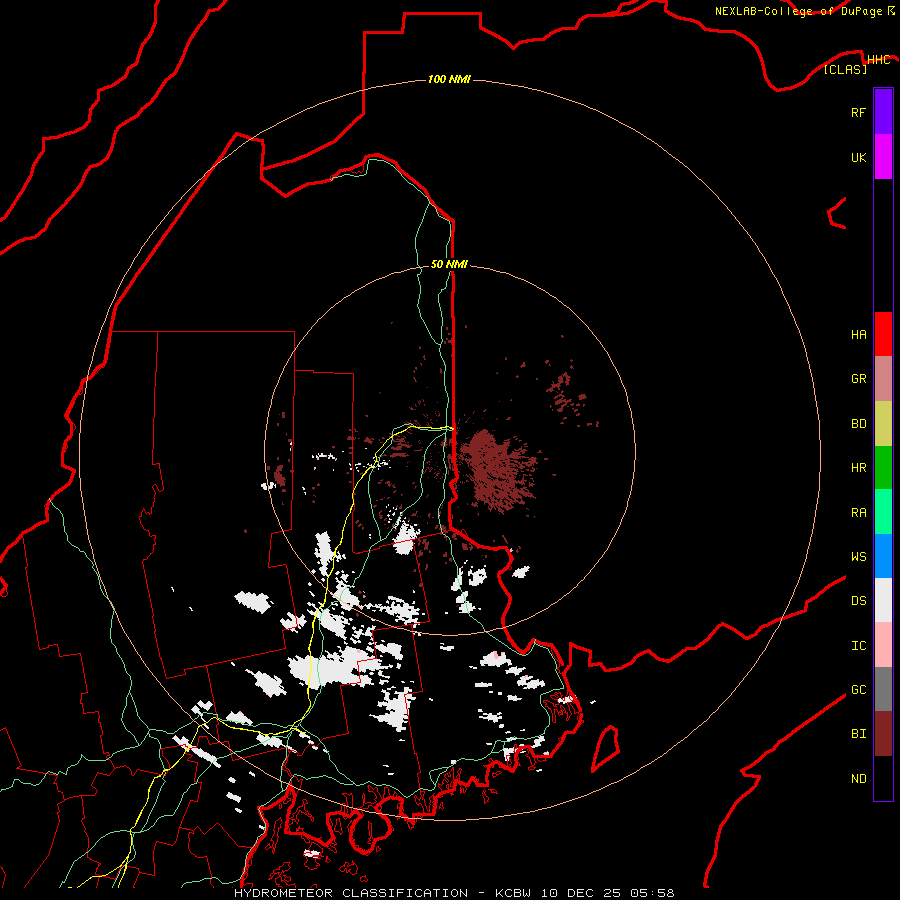The image size is (900, 900).
Task: Click the GR legend label
Action: coord(858,378)
